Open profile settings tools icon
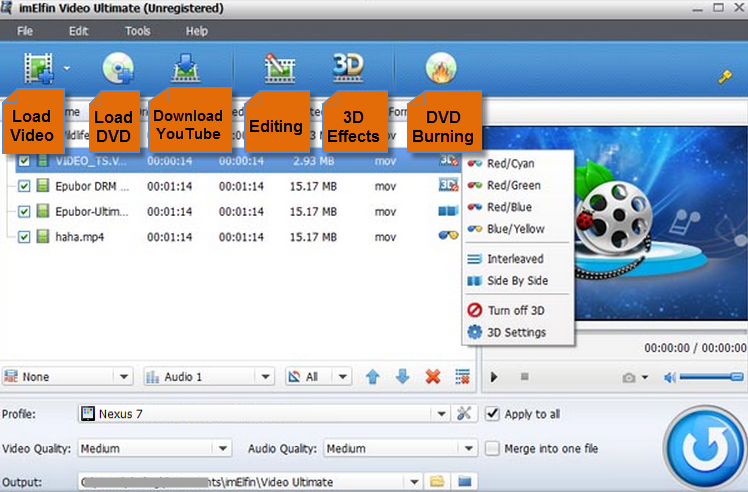This screenshot has height=492, width=748. pyautogui.click(x=464, y=413)
